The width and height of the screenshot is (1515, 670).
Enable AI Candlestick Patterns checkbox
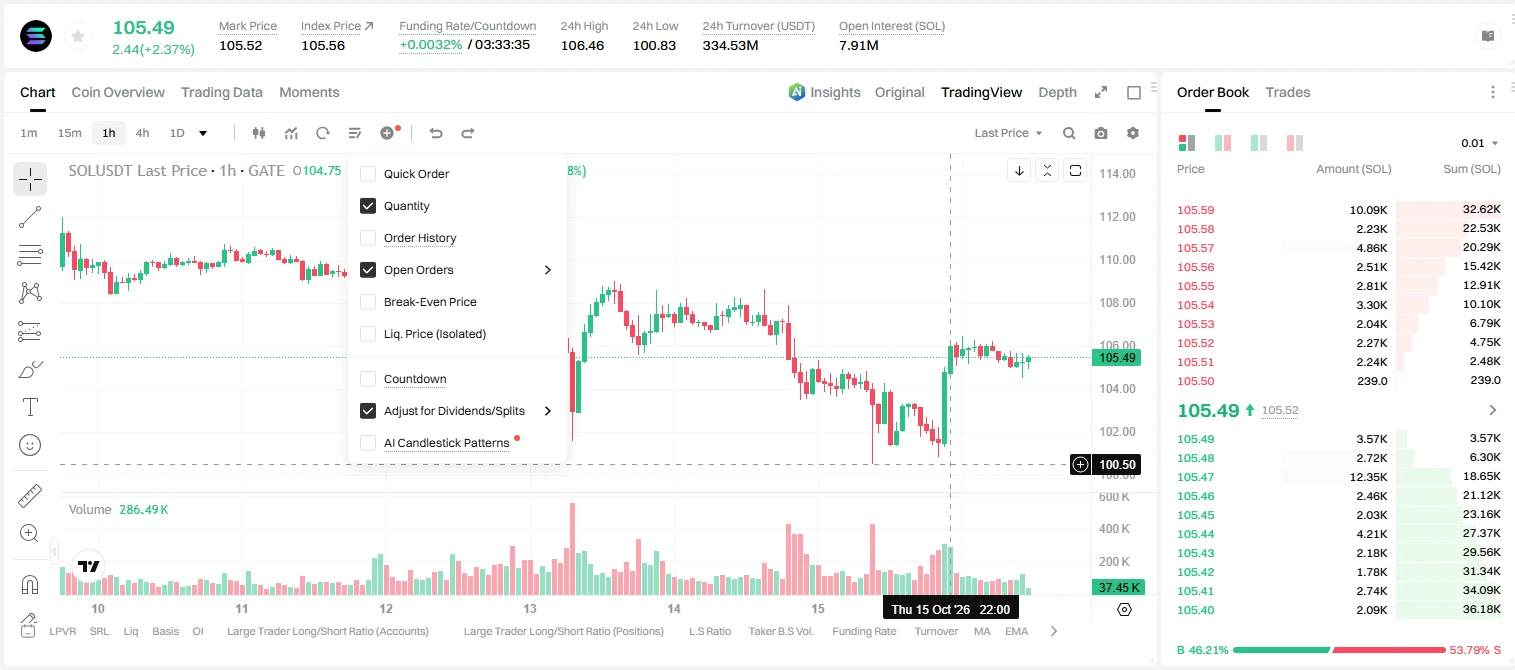[368, 443]
